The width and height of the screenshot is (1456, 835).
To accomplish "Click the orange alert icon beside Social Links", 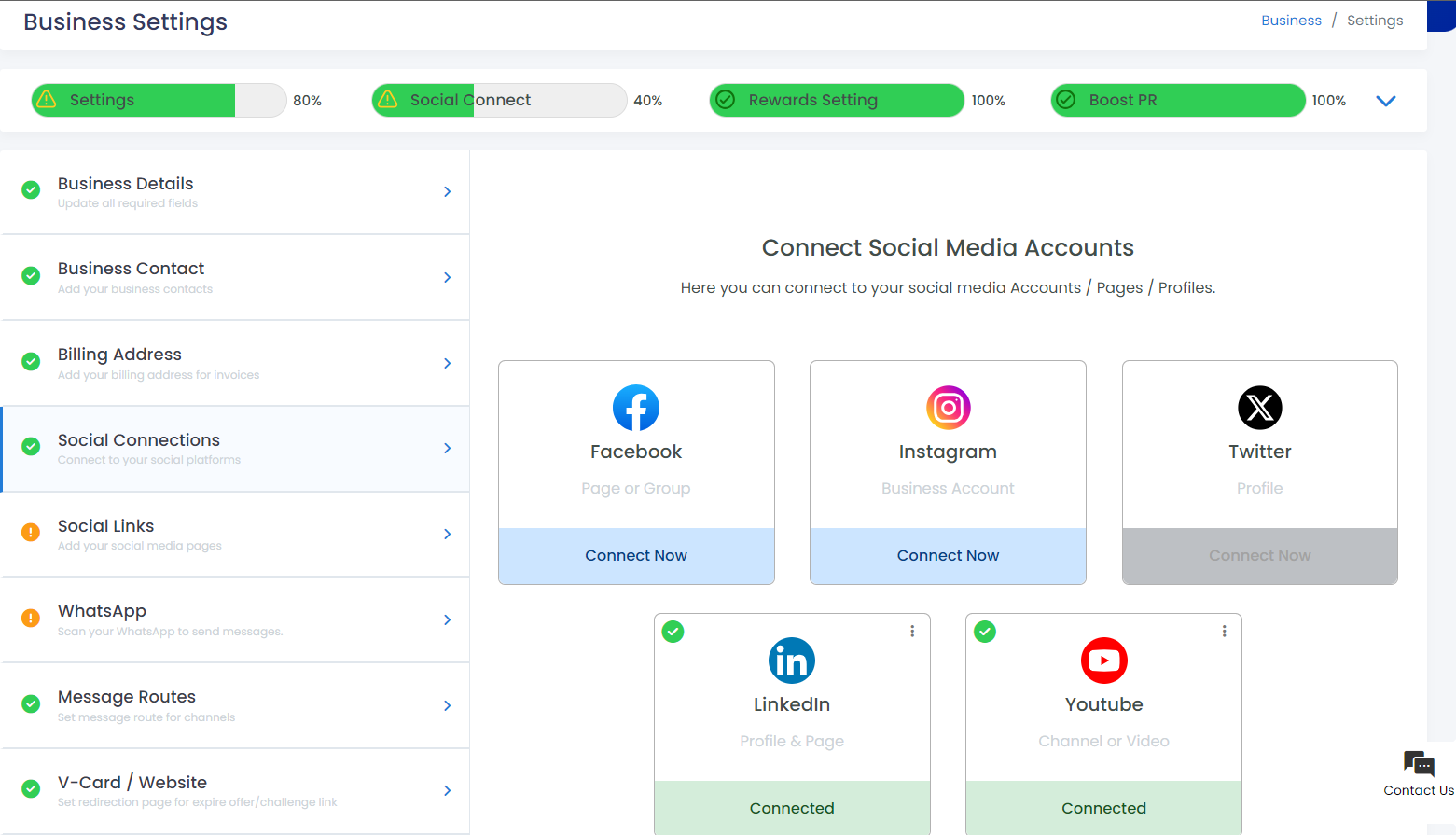I will coord(31,533).
